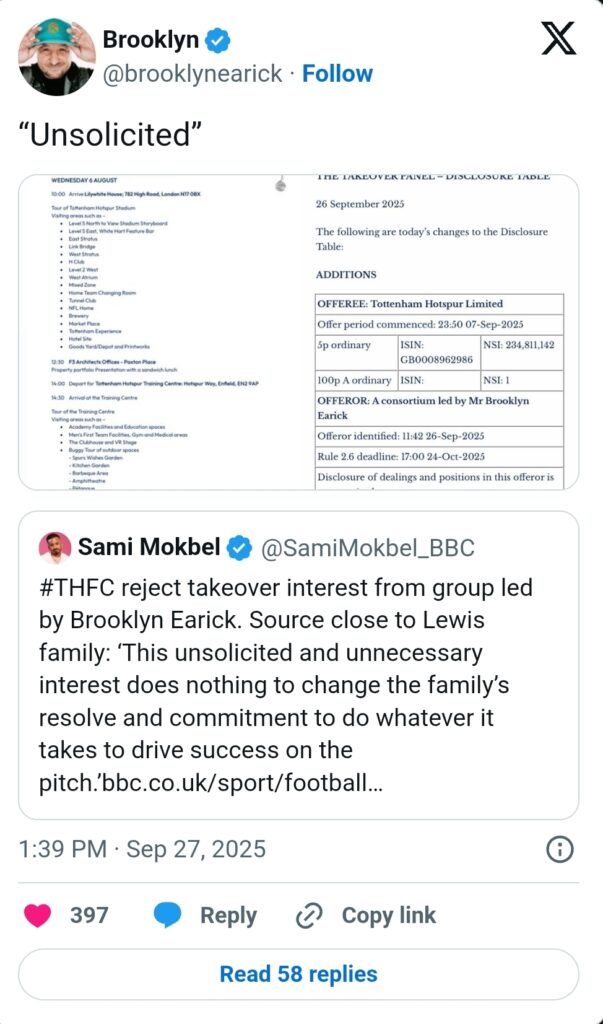
Task: Open the Takeover Panel disclosure table image
Action: (440, 331)
